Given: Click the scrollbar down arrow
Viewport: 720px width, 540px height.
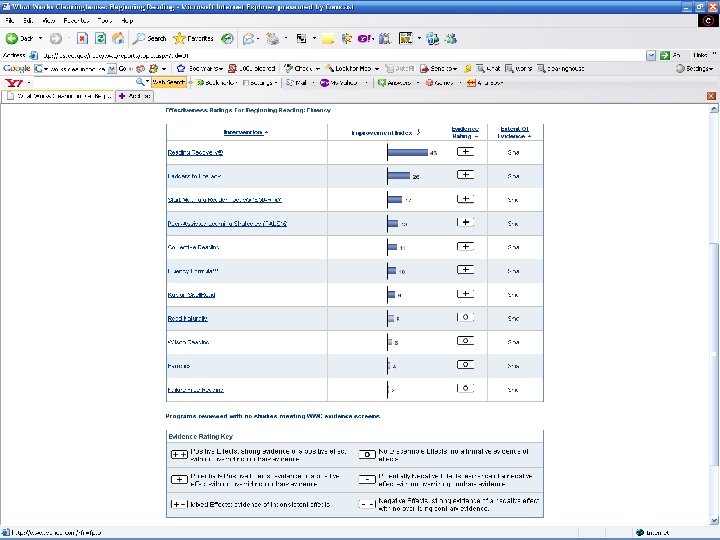Looking at the screenshot, I should 714,521.
